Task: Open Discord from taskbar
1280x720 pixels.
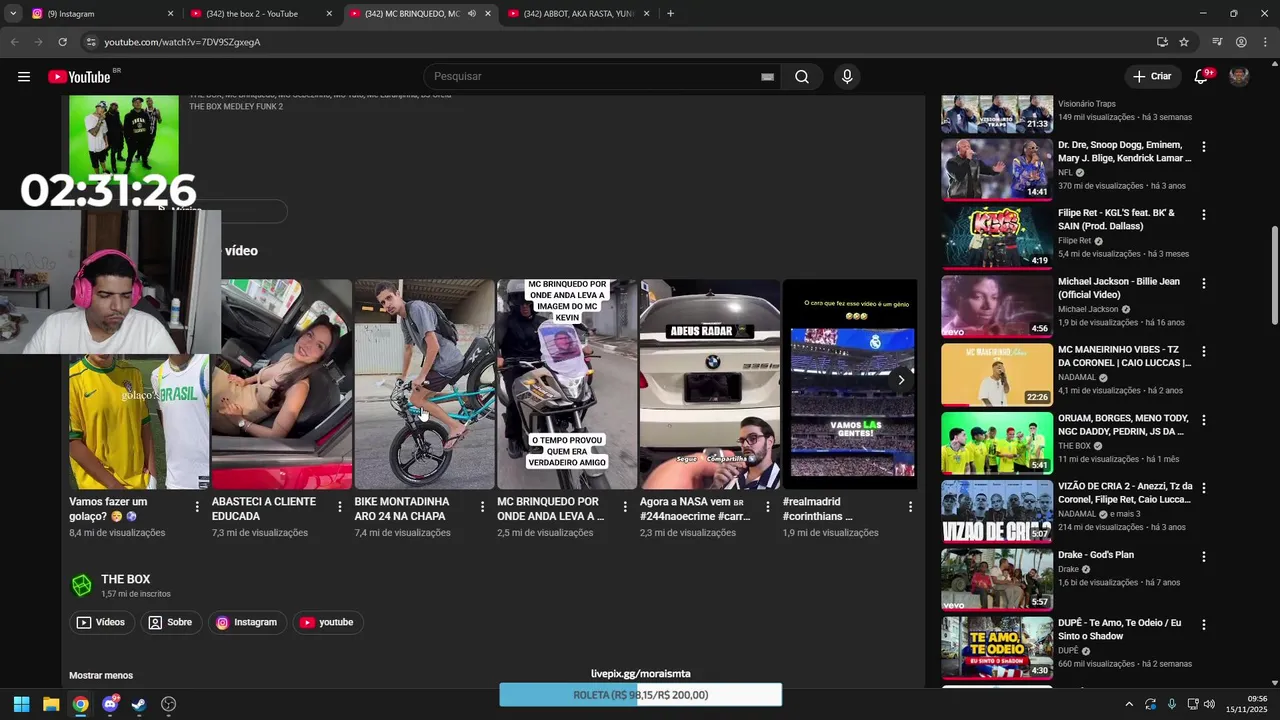Action: 110,704
